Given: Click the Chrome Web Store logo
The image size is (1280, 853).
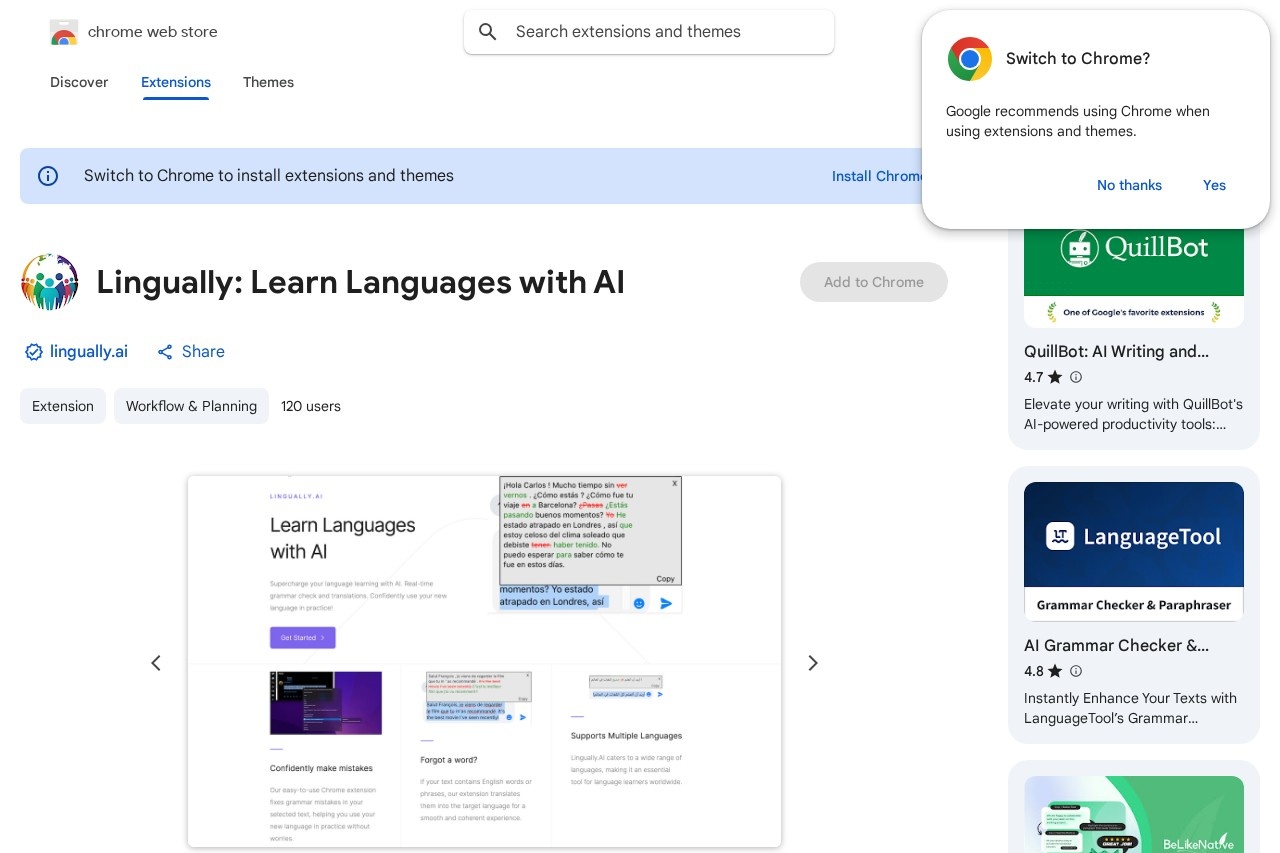Looking at the screenshot, I should tap(64, 32).
